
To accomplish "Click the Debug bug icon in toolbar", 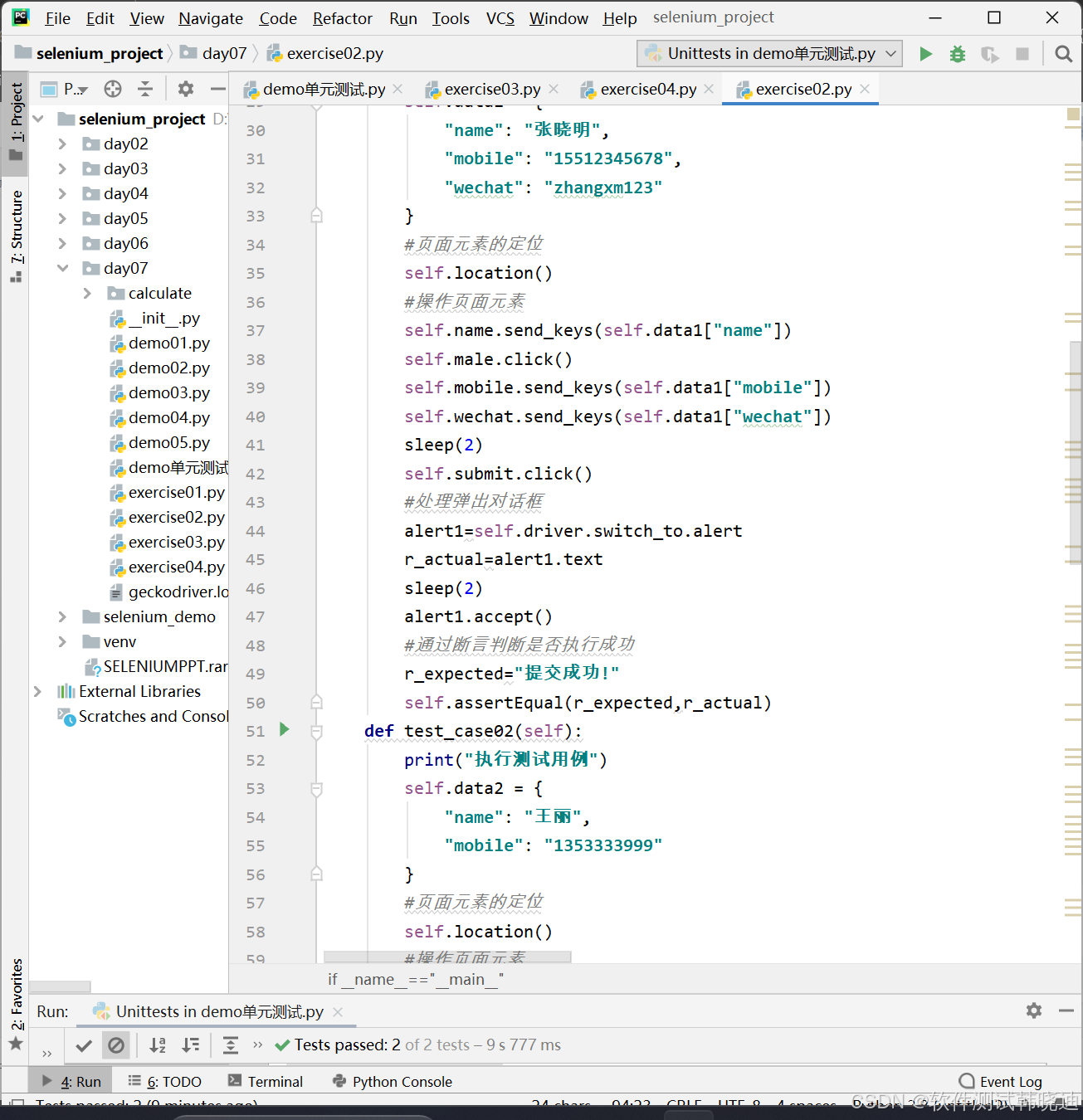I will point(958,54).
